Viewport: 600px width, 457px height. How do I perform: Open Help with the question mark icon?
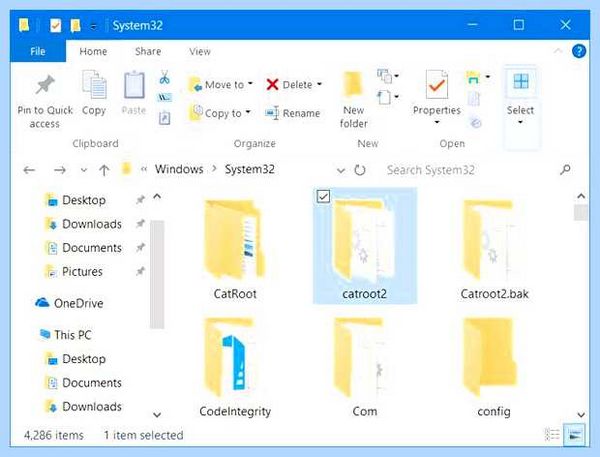coord(579,51)
